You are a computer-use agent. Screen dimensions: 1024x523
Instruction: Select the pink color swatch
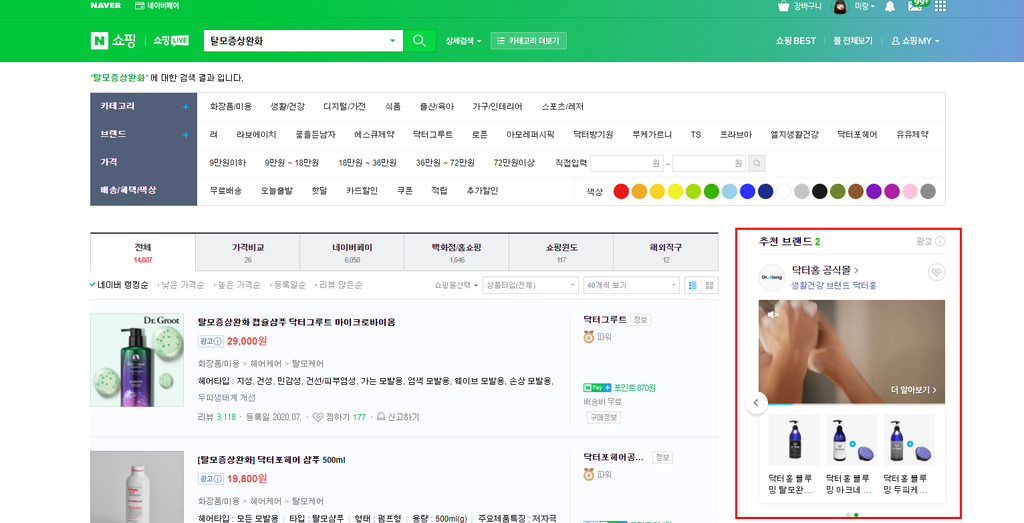910,191
